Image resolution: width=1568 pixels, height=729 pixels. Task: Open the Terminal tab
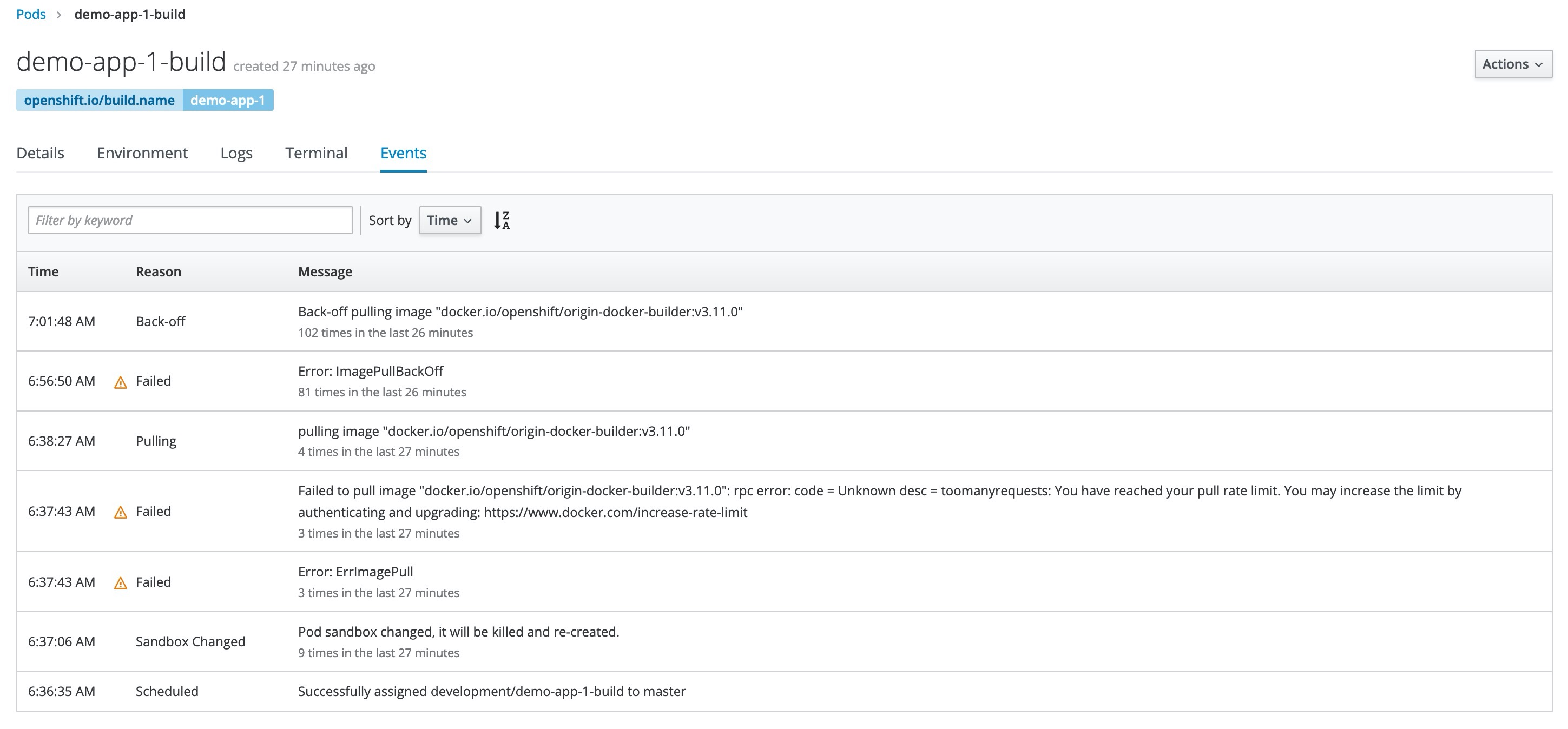pyautogui.click(x=316, y=154)
